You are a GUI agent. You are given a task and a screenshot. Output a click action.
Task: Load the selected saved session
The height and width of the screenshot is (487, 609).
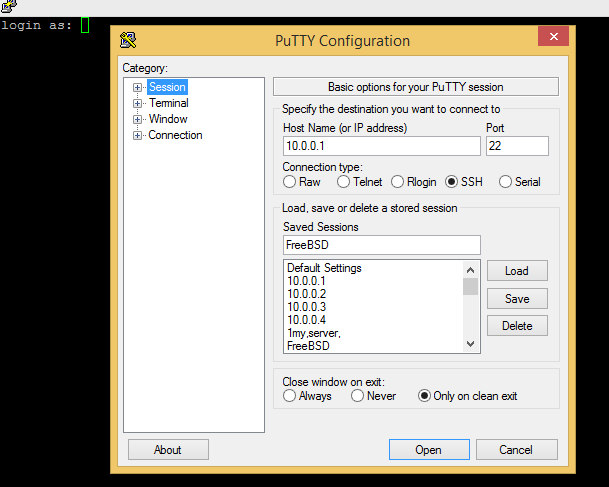(517, 271)
